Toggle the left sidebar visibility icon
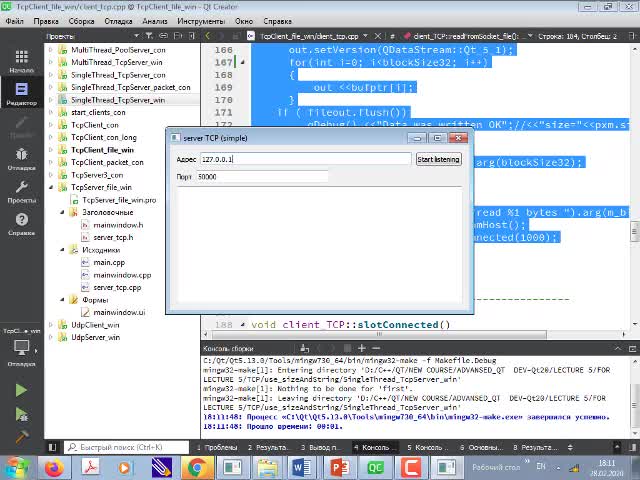640x480 pixels. (52, 447)
